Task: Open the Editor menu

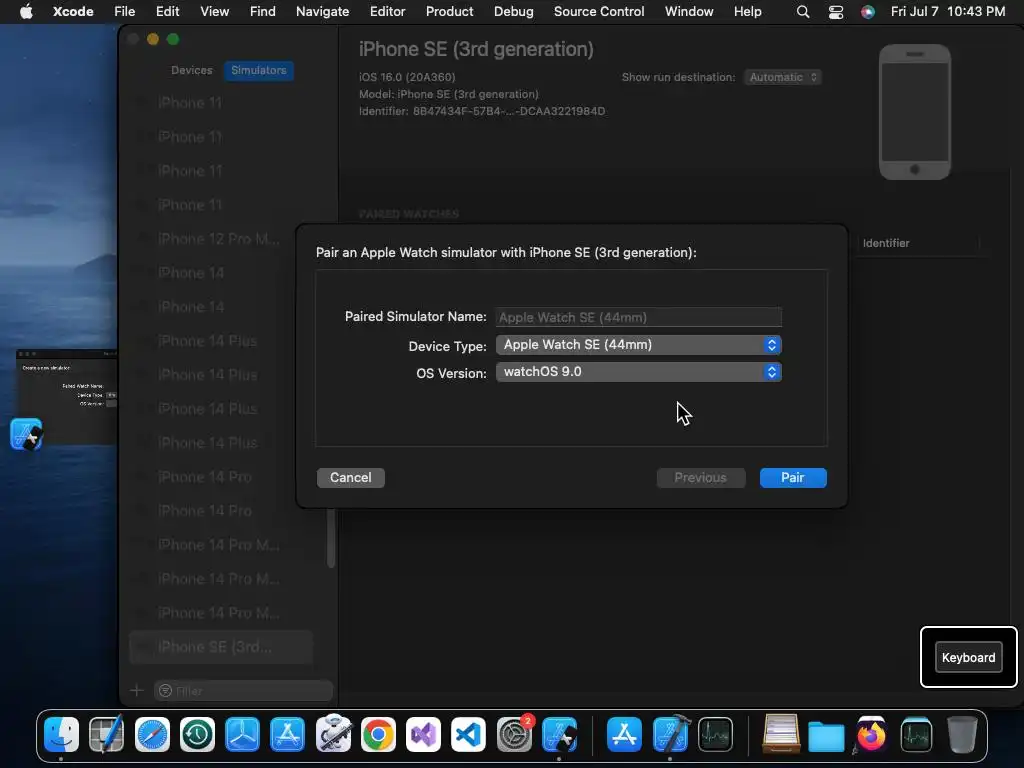Action: (387, 12)
